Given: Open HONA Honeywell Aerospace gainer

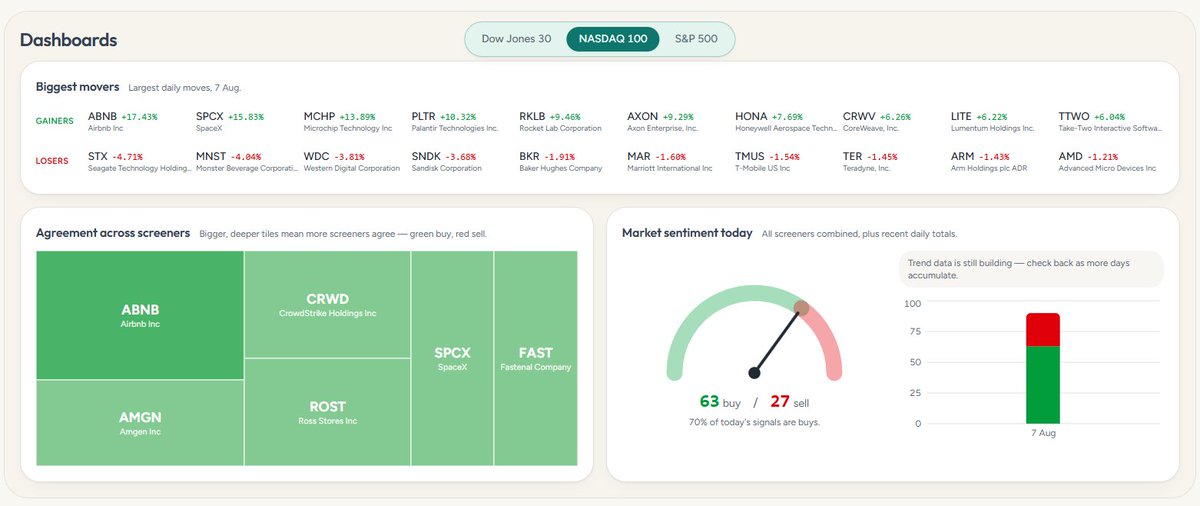Looking at the screenshot, I should pos(786,122).
